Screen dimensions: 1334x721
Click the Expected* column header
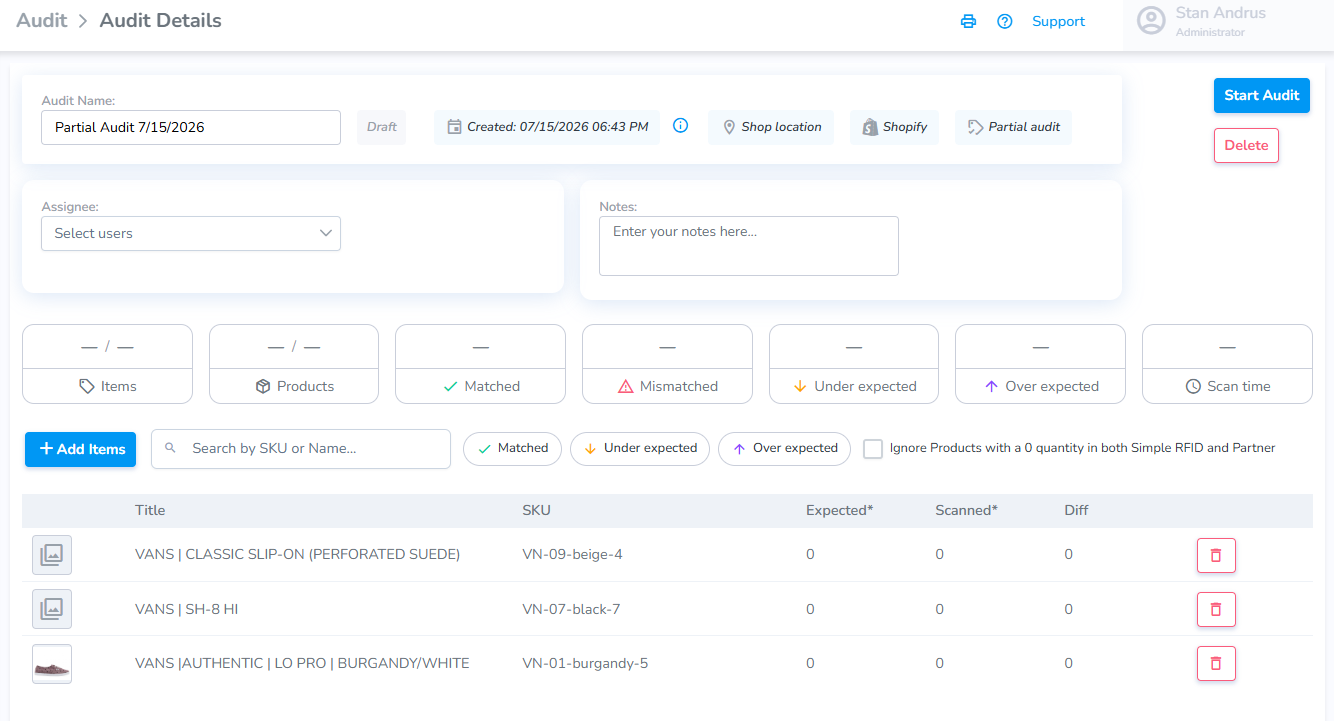(840, 510)
